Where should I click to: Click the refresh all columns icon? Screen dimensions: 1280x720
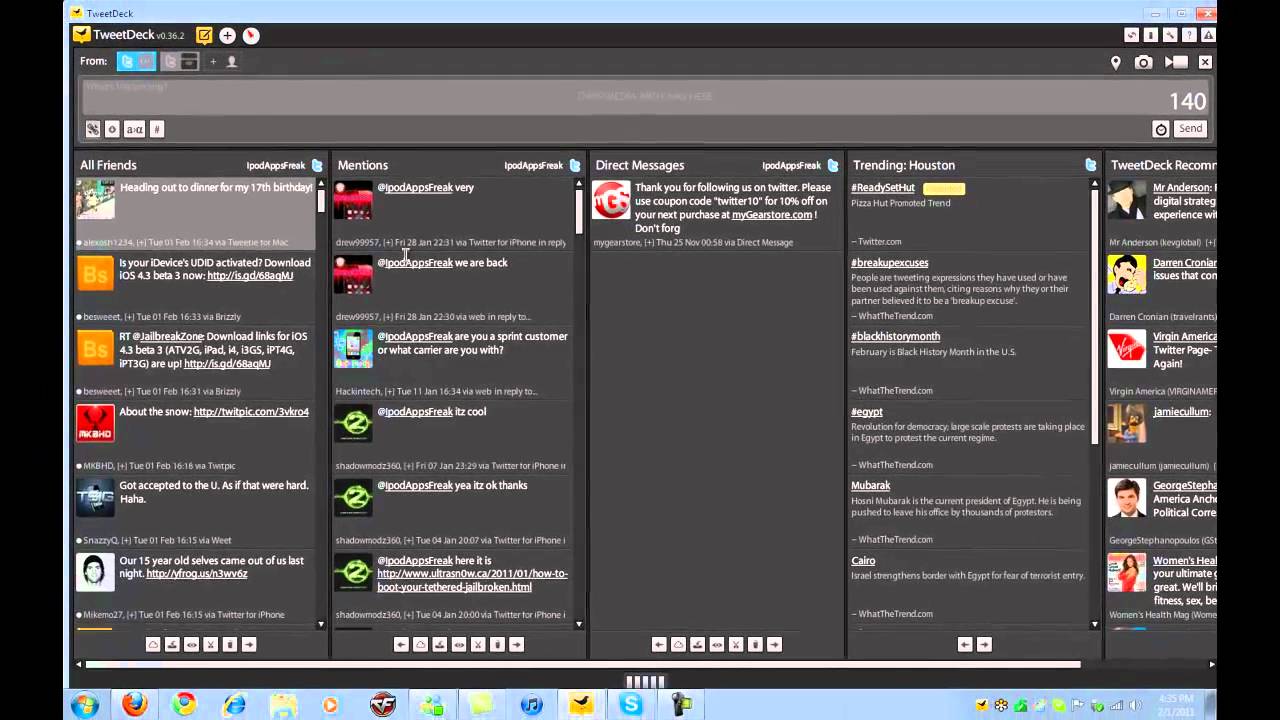(x=1131, y=35)
